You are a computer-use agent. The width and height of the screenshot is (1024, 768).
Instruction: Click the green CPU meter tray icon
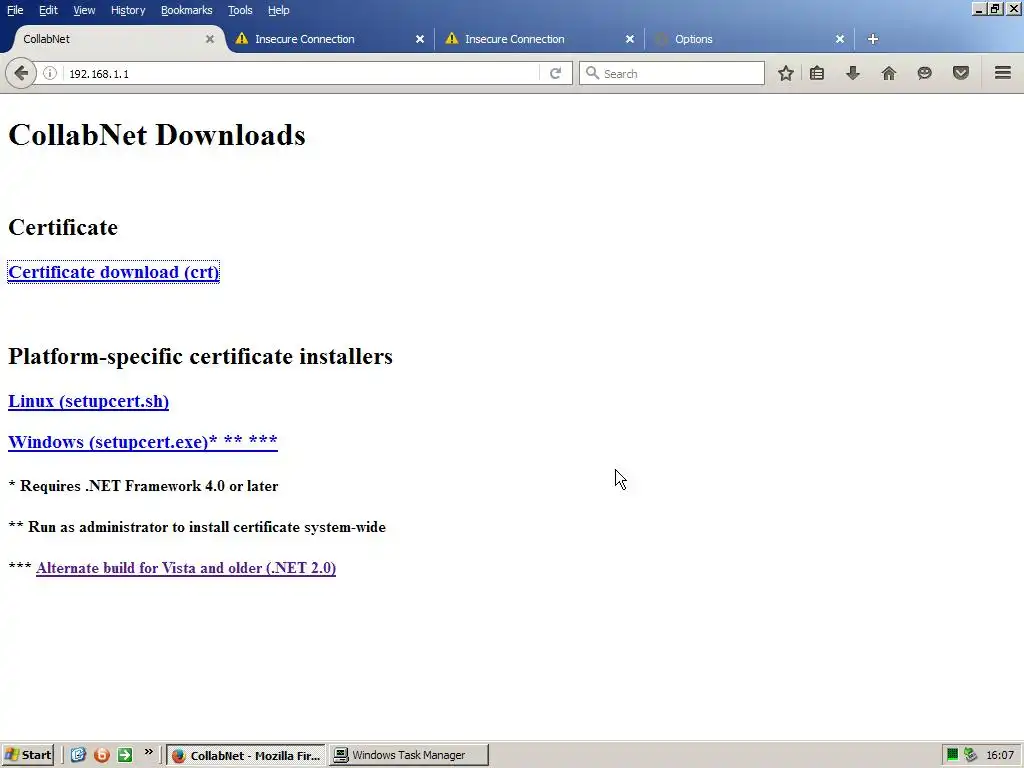953,755
